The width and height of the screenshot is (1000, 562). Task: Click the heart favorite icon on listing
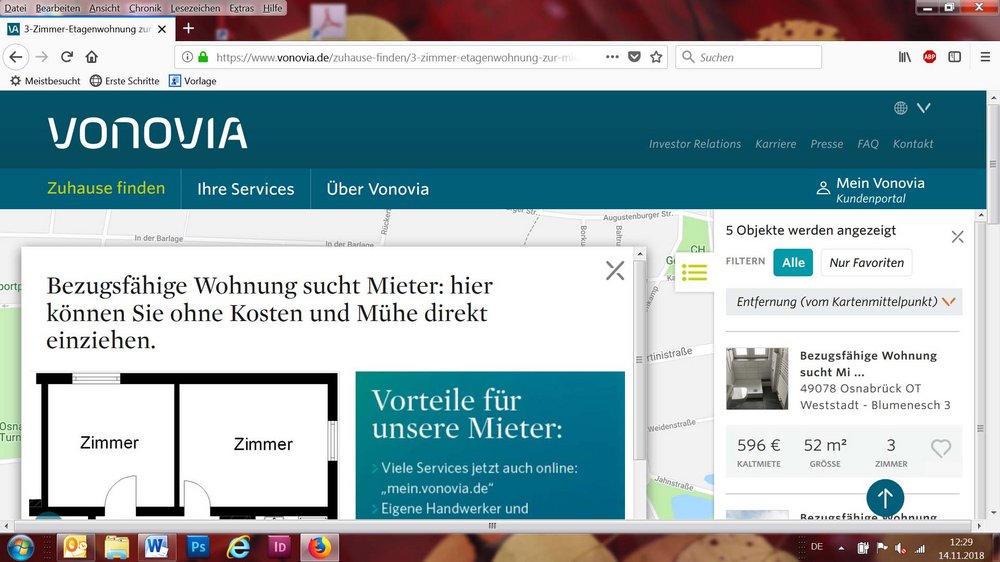(940, 449)
